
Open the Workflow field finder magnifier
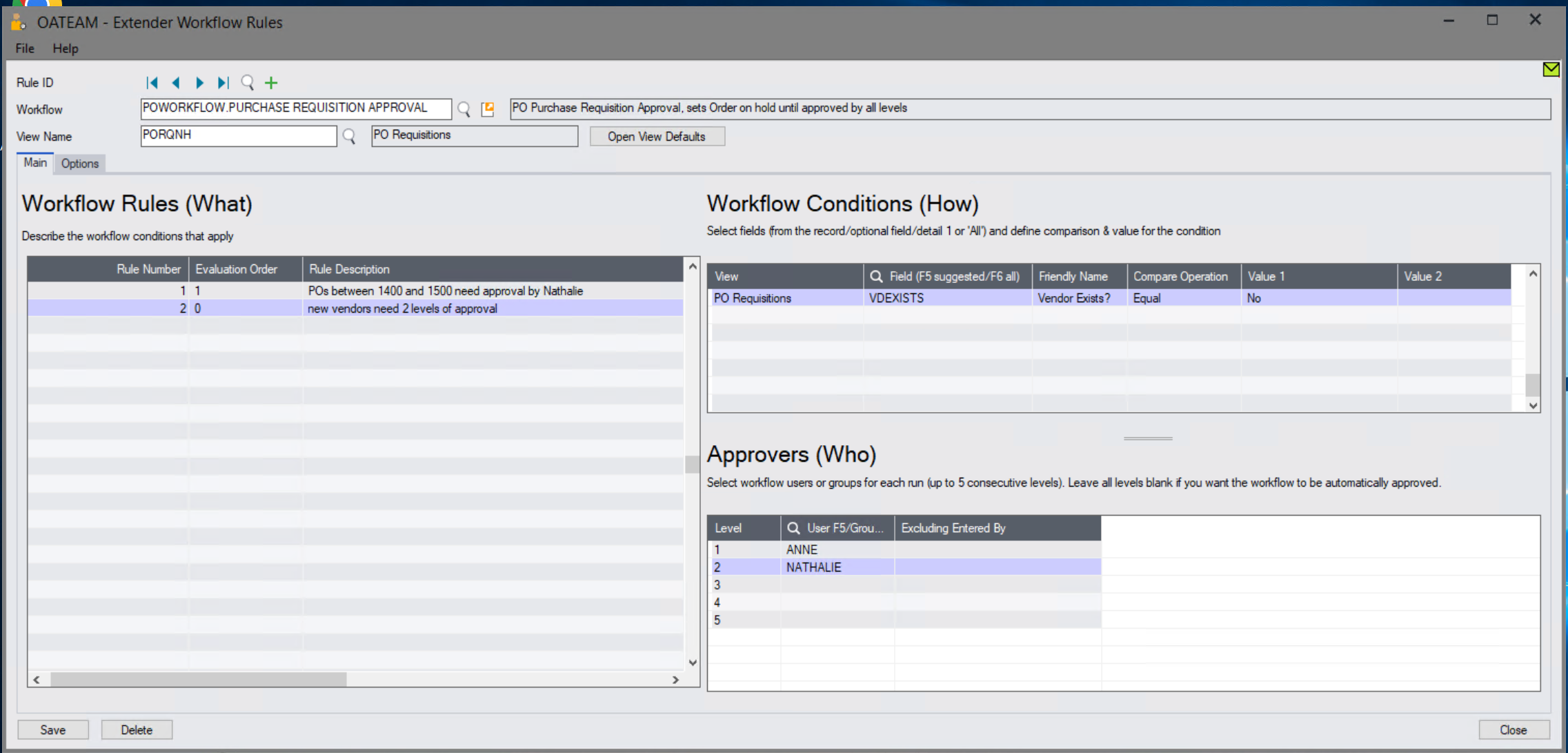(x=464, y=109)
